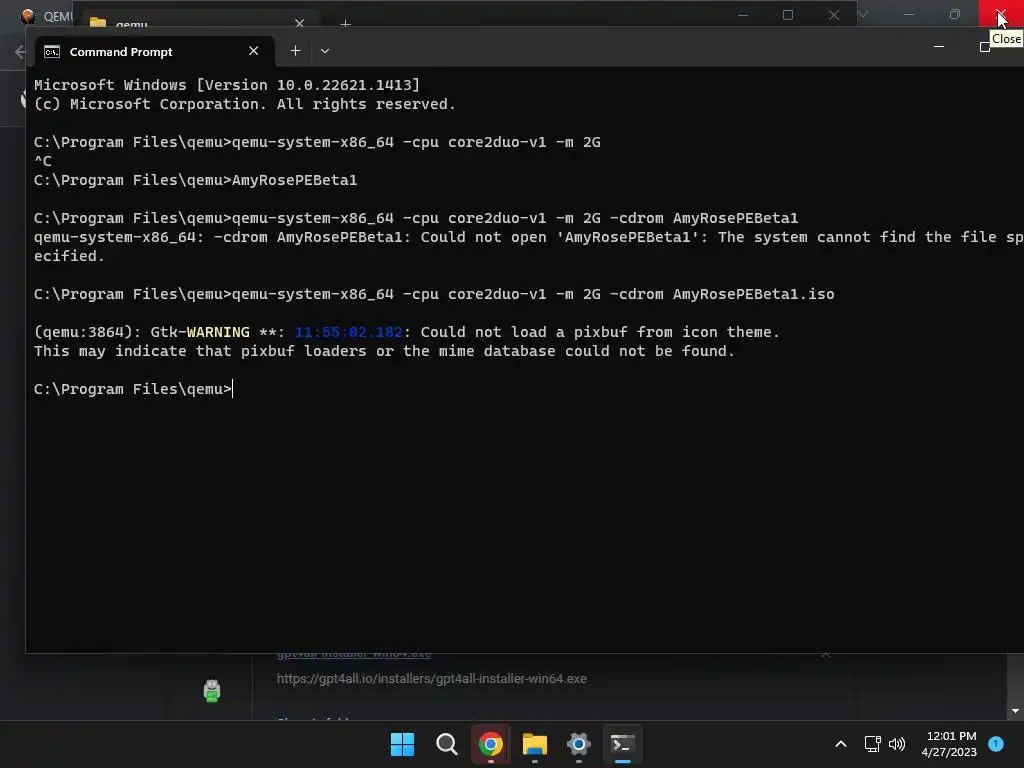This screenshot has height=768, width=1024.
Task: Open Settings gear app in the taskbar
Action: (579, 744)
